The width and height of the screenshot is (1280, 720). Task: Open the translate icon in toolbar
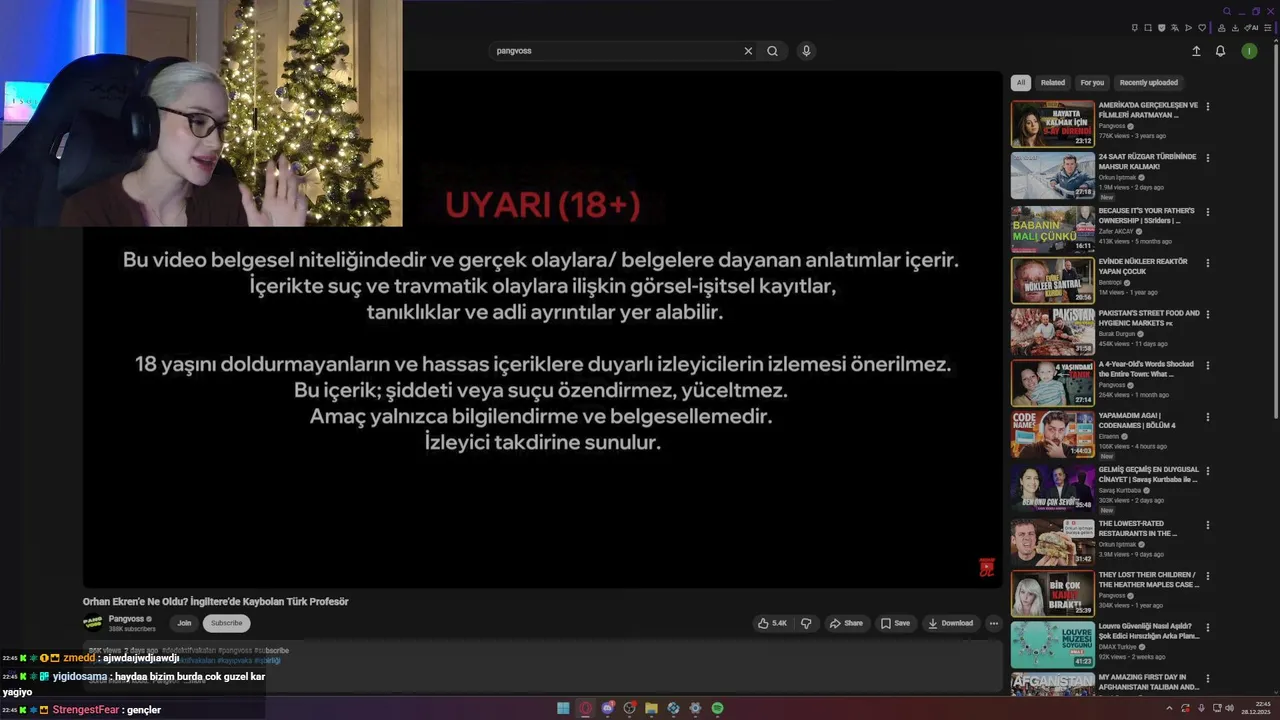tap(1175, 28)
